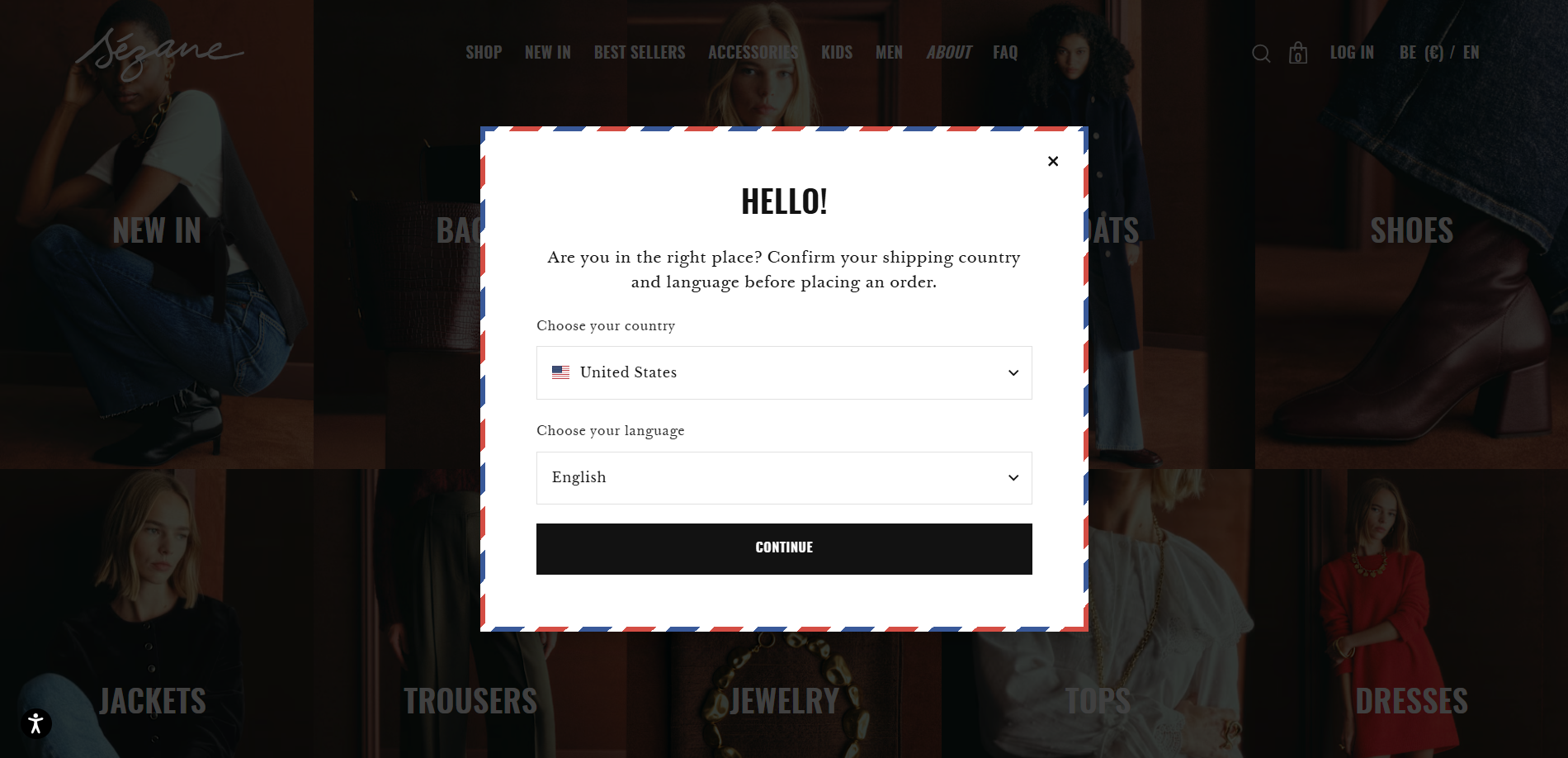Close the Hello dialog with the X
Viewport: 1568px width, 758px height.
[1053, 161]
